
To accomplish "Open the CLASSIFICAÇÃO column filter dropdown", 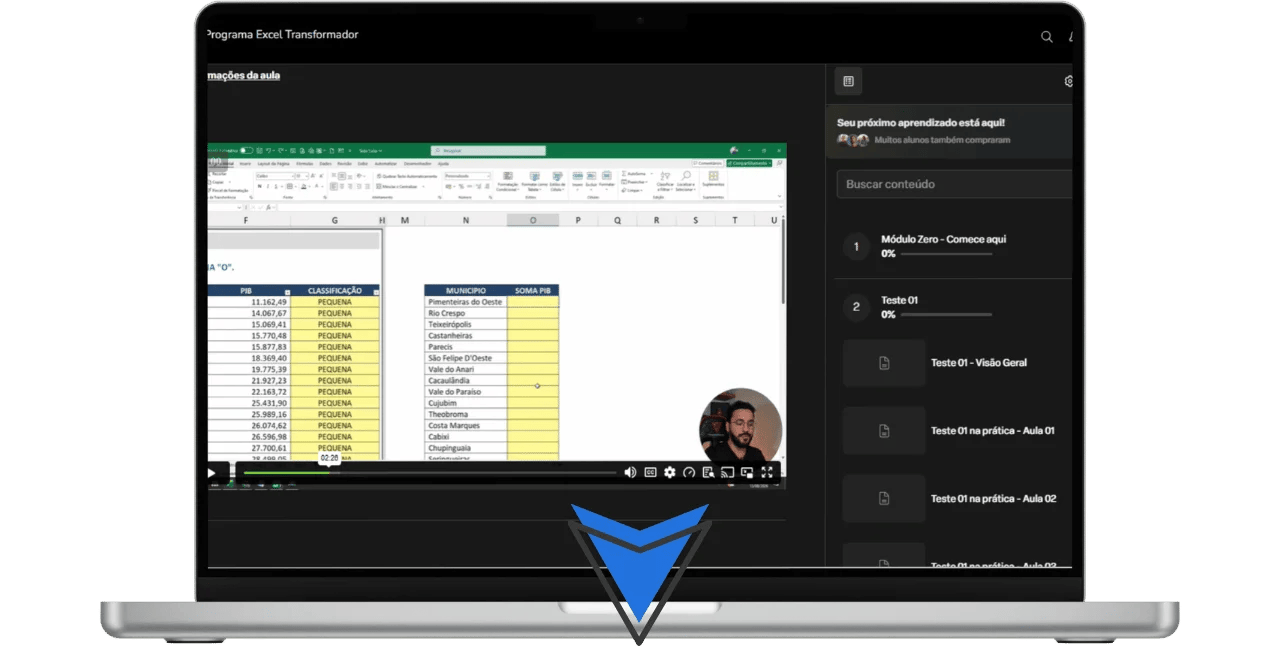I will click(x=376, y=292).
